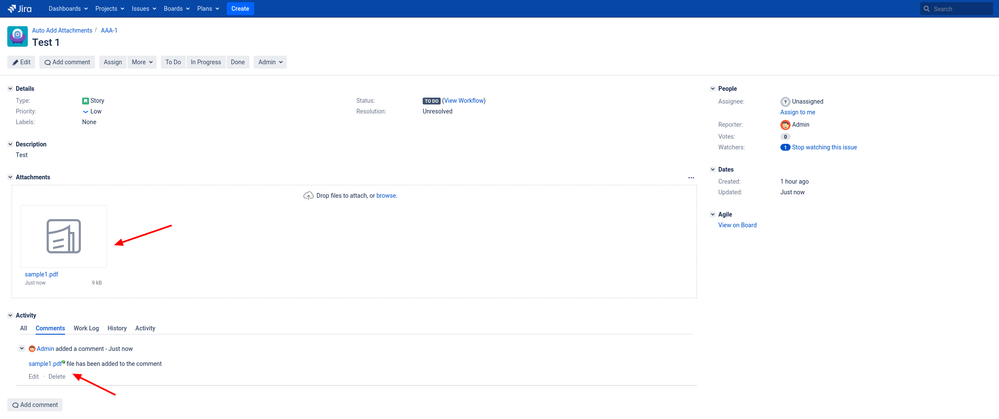Click the Edit issue button
This screenshot has width=999, height=419.
click(x=21, y=62)
